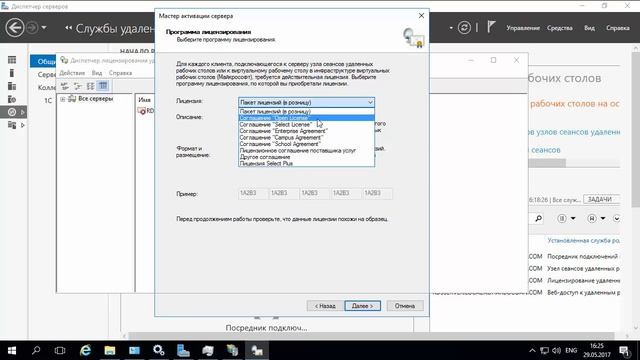Click the < Назад button

325,306
